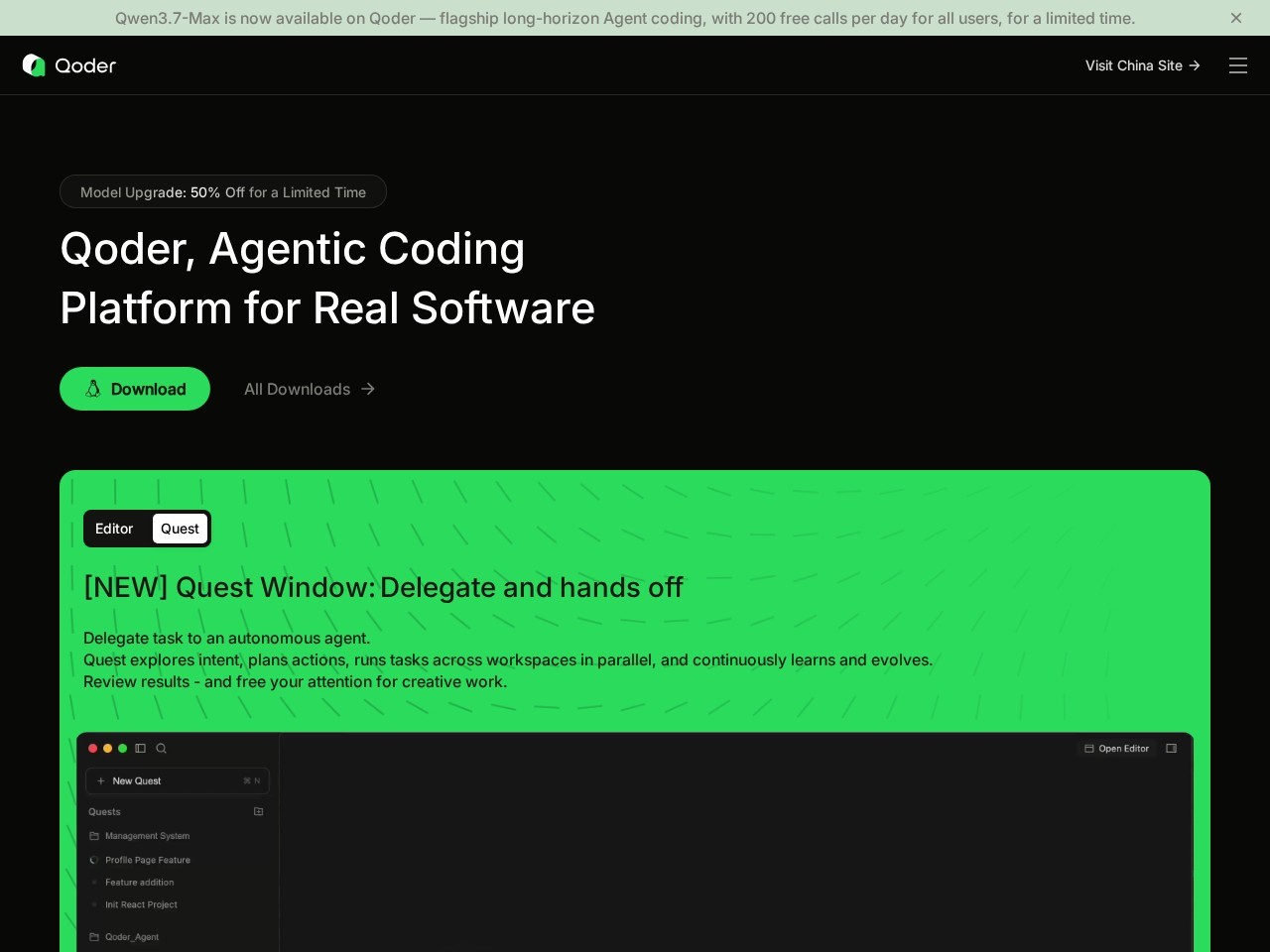The height and width of the screenshot is (952, 1270).
Task: Click the search icon in preview window
Action: click(161, 749)
